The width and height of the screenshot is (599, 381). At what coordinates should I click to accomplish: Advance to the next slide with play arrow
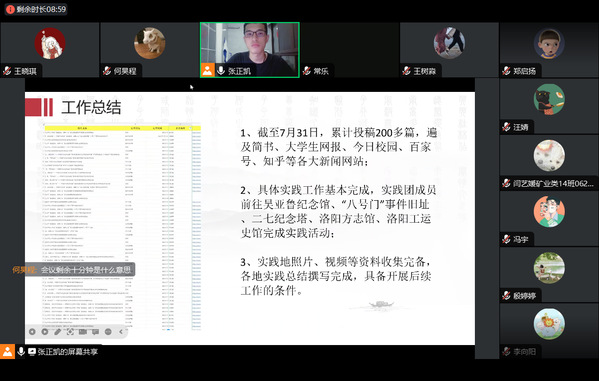[x=45, y=332]
